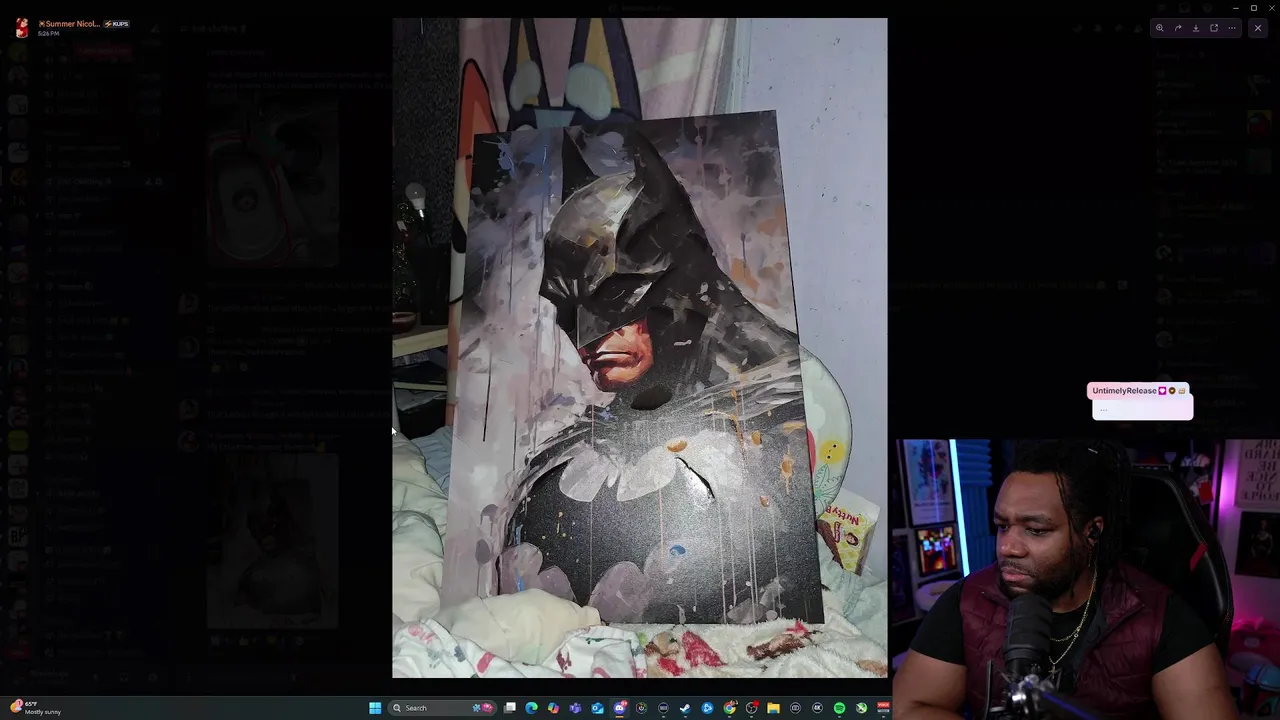
Task: Click the taskbar Search box
Action: pyautogui.click(x=442, y=708)
